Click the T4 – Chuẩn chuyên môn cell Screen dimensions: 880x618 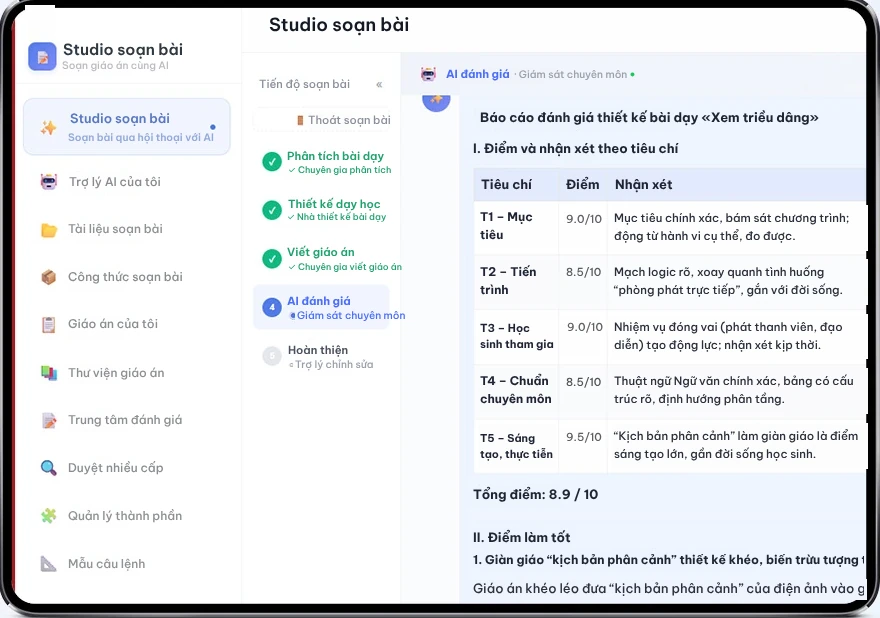point(516,390)
